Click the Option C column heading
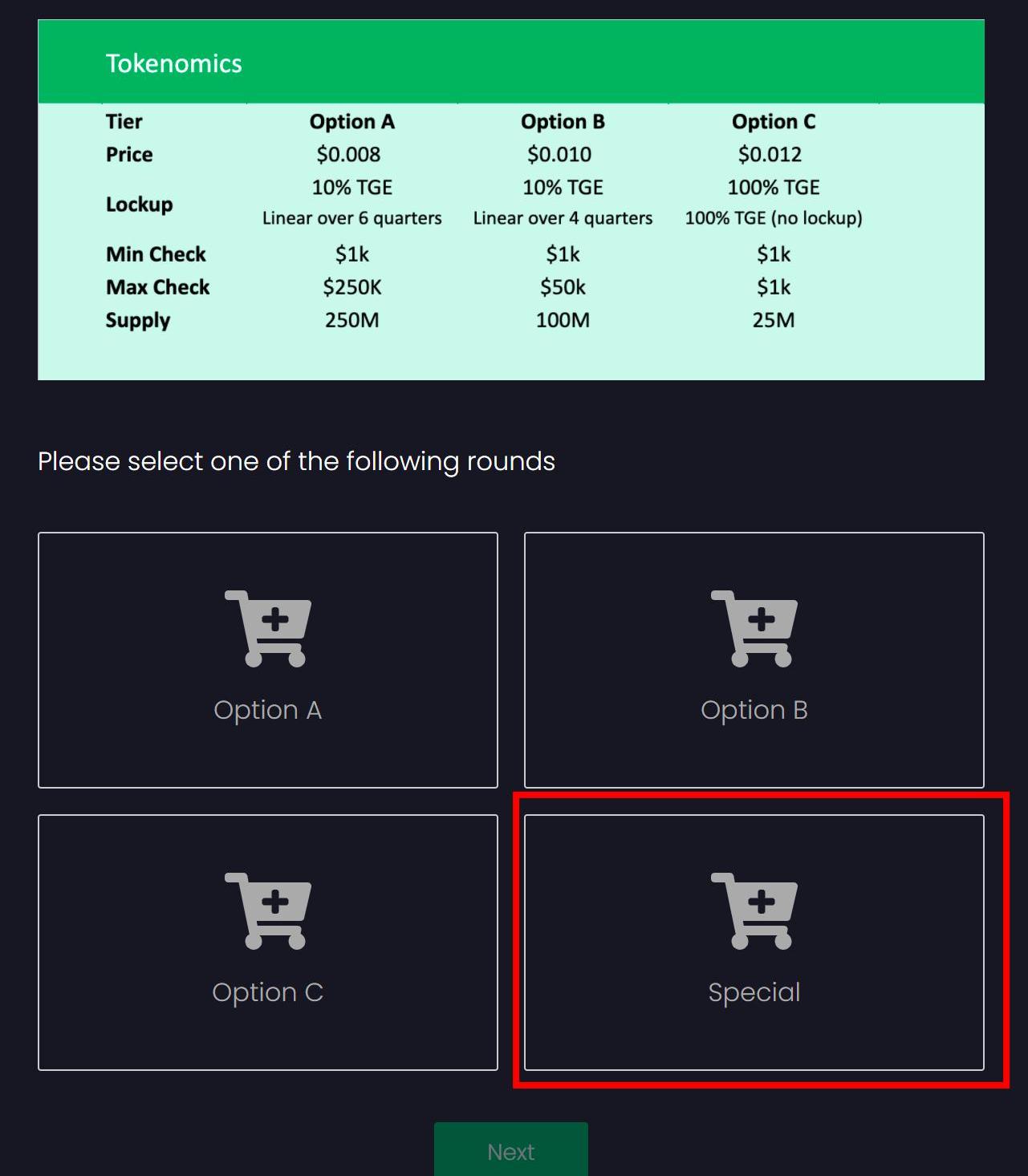Viewport: 1028px width, 1176px height. pos(774,122)
